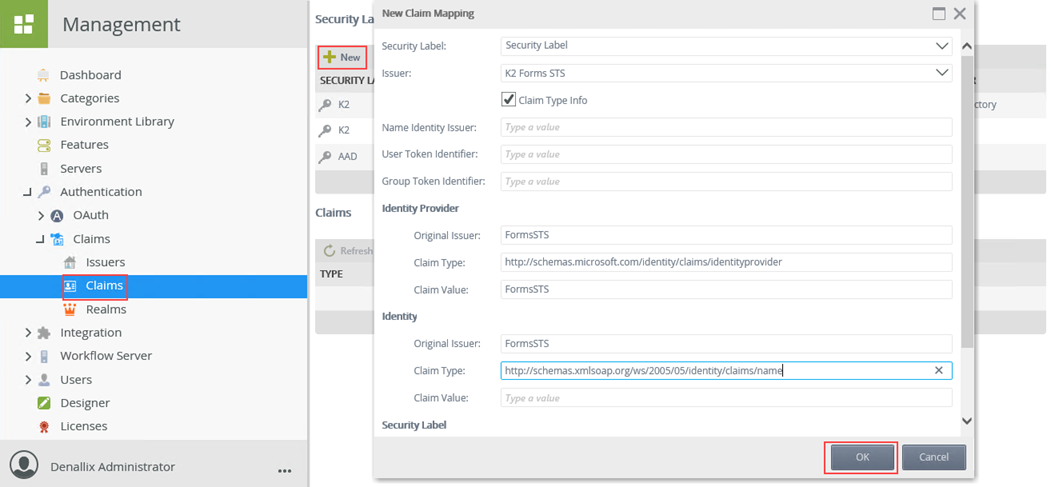The image size is (1051, 487).
Task: Click the Integration puzzle icon
Action: [44, 333]
